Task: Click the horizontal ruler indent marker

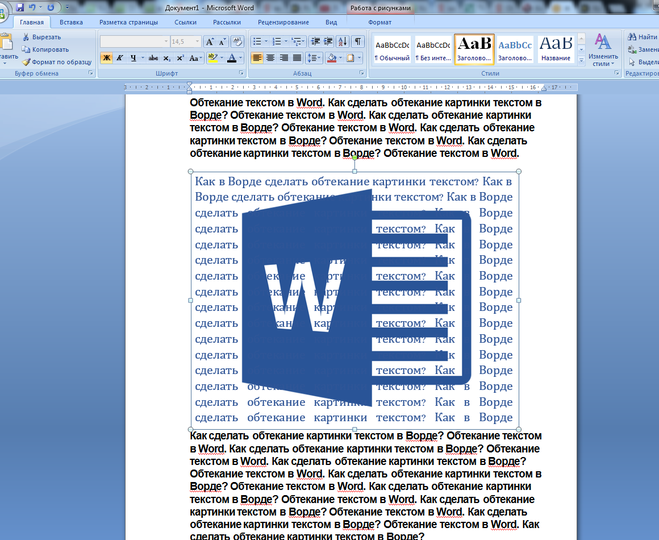Action: pos(189,87)
